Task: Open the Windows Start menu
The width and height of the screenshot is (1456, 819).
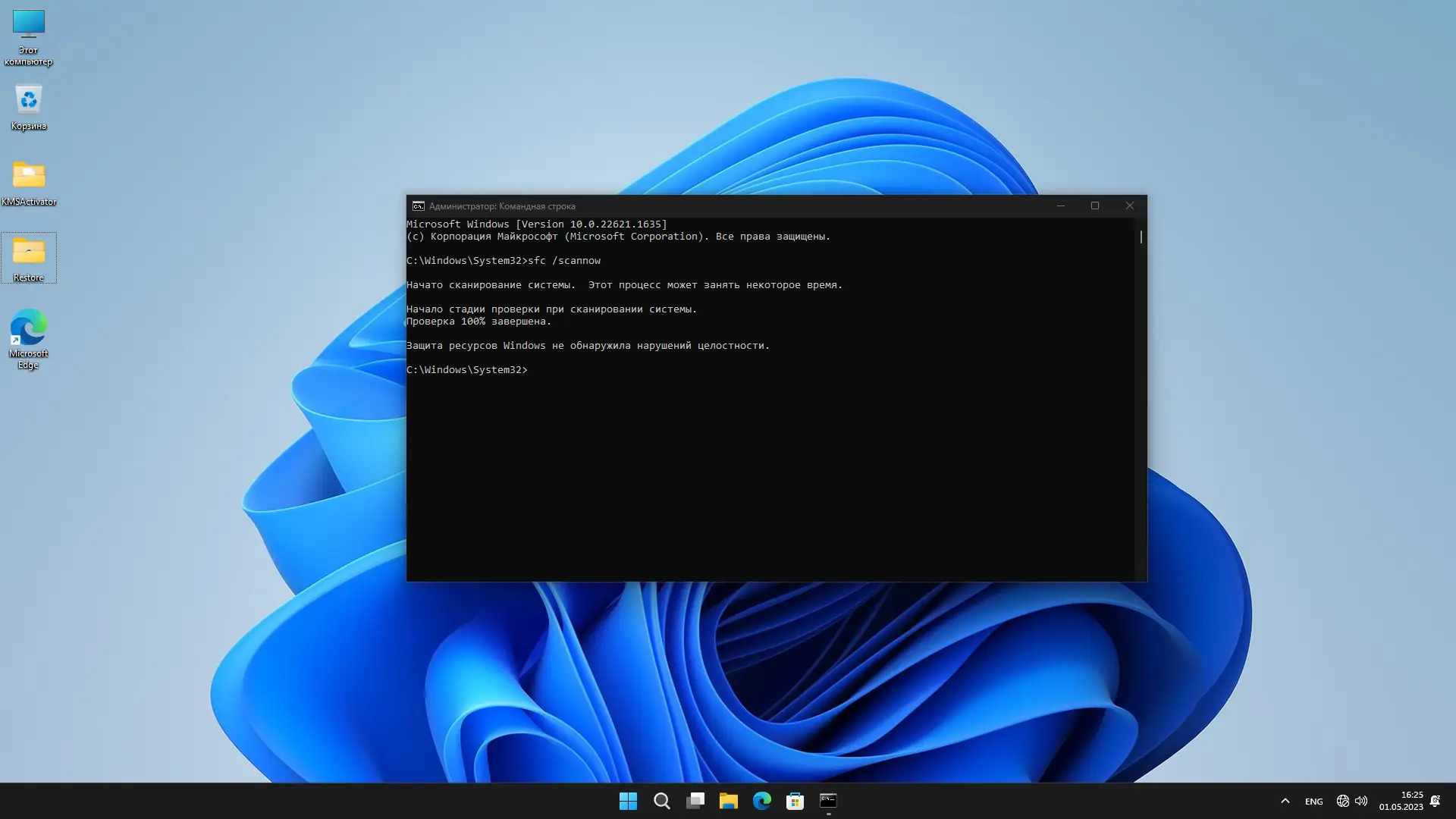Action: point(628,801)
